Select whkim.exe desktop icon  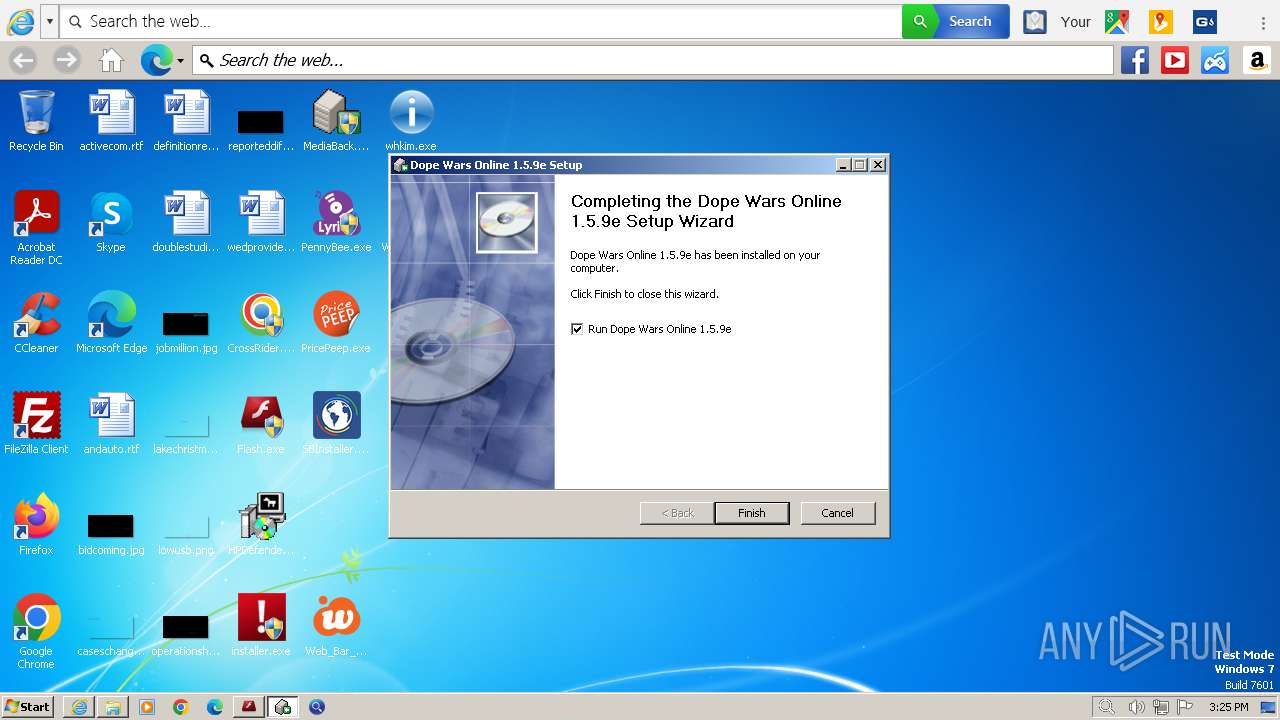coord(411,120)
